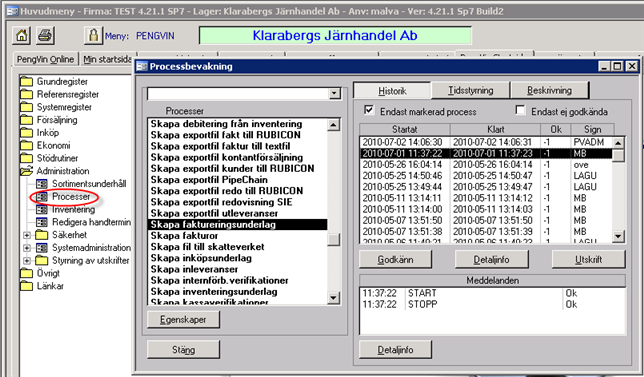This screenshot has width=644, height=377.
Task: Expand the Säkerhet tree node
Action: point(27,235)
